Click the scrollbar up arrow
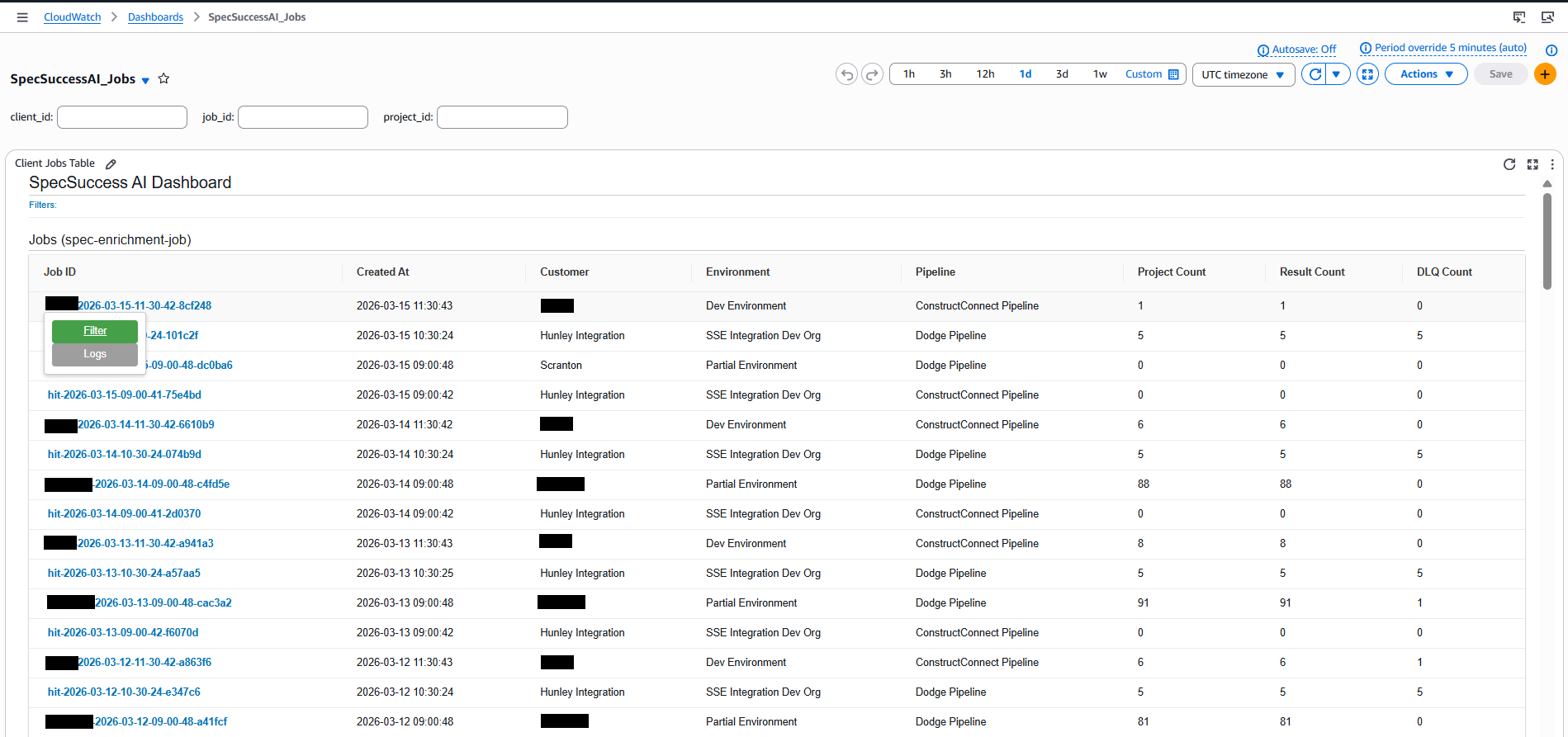The width and height of the screenshot is (1568, 737). point(1547,184)
